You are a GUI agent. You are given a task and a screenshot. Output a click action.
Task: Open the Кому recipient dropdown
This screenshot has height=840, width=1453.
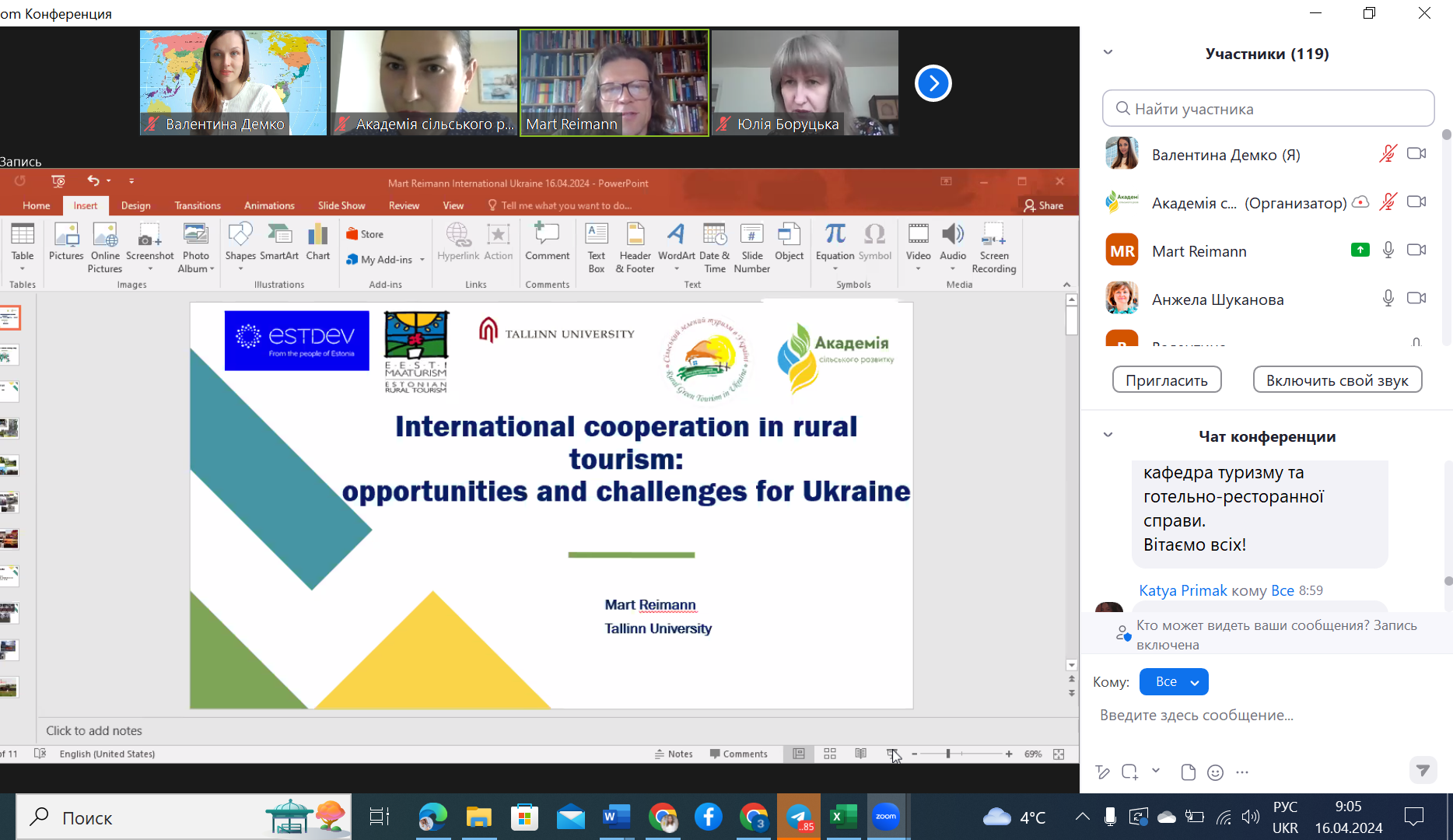tap(1174, 682)
